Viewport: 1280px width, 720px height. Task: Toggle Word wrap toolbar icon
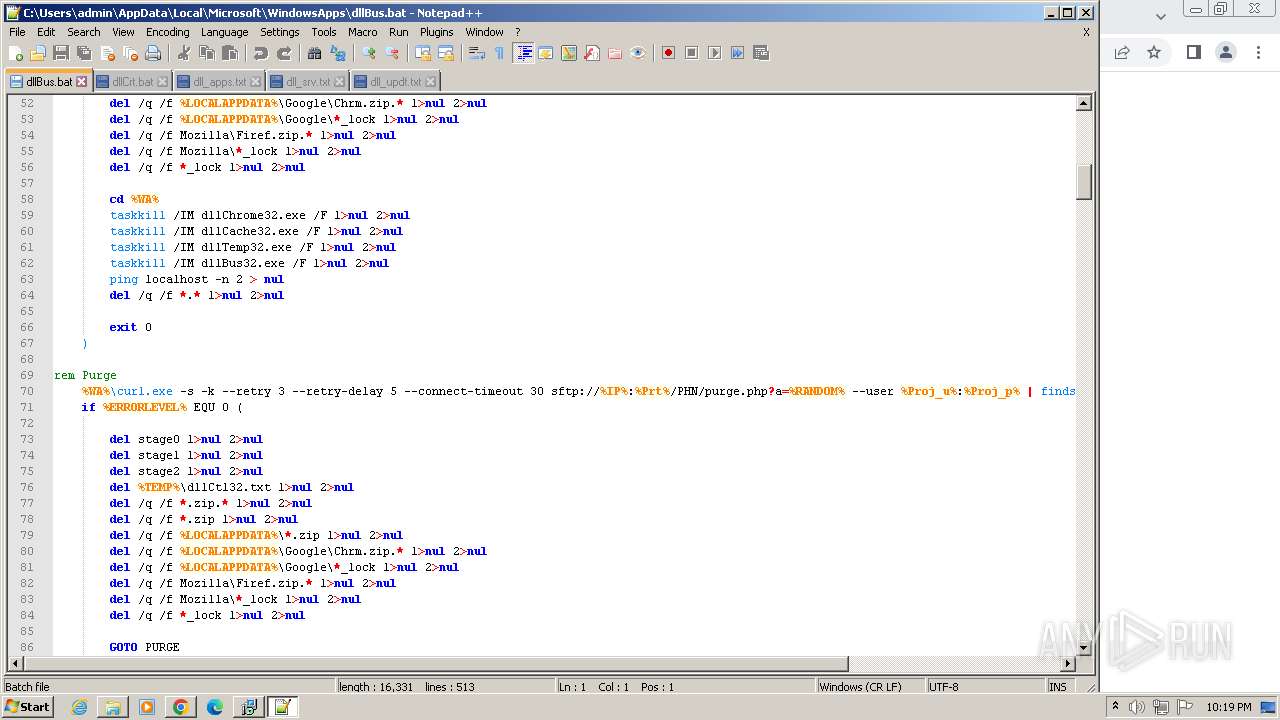478,53
